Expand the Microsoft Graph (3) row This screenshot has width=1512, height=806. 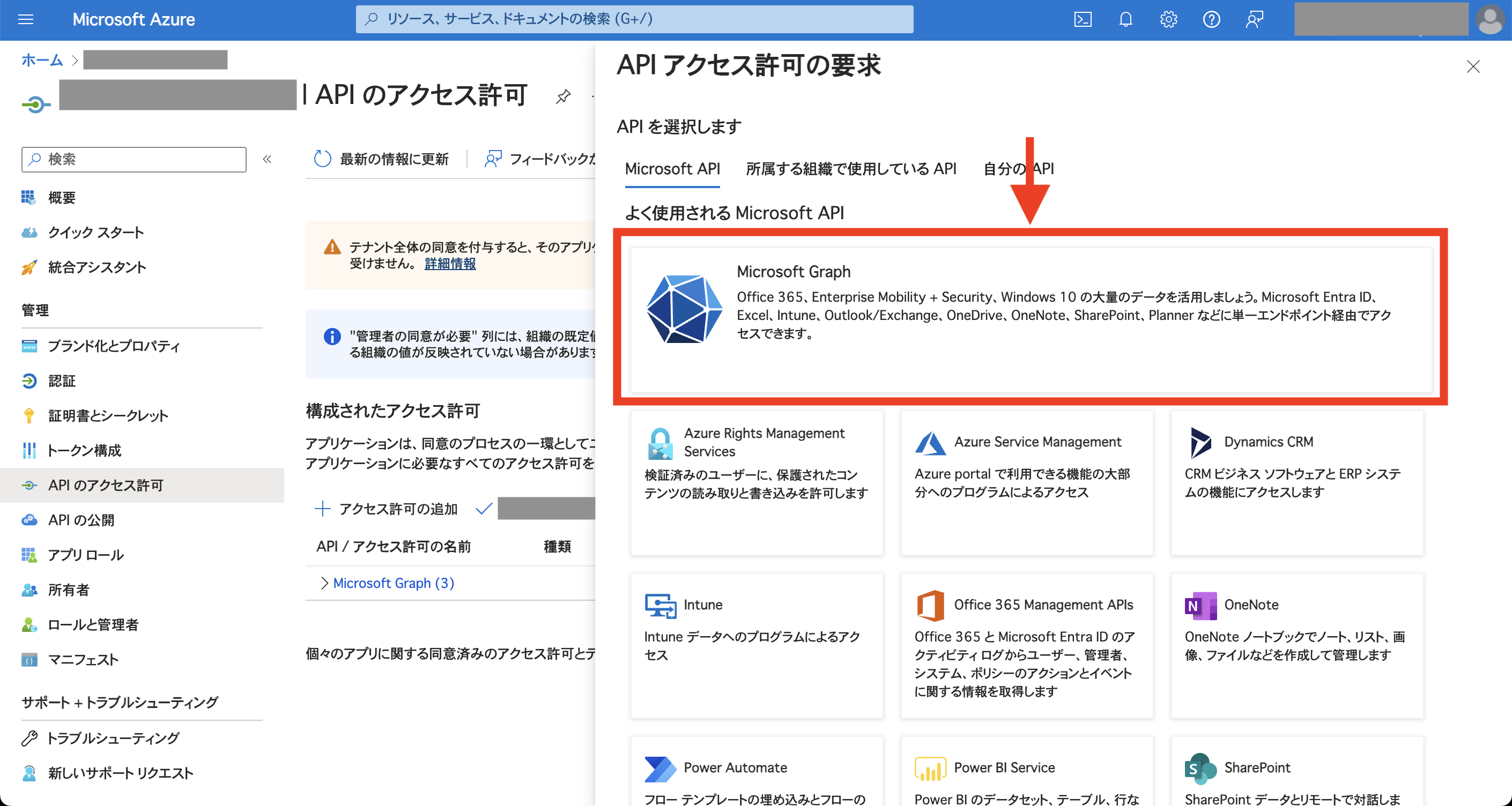tap(324, 583)
